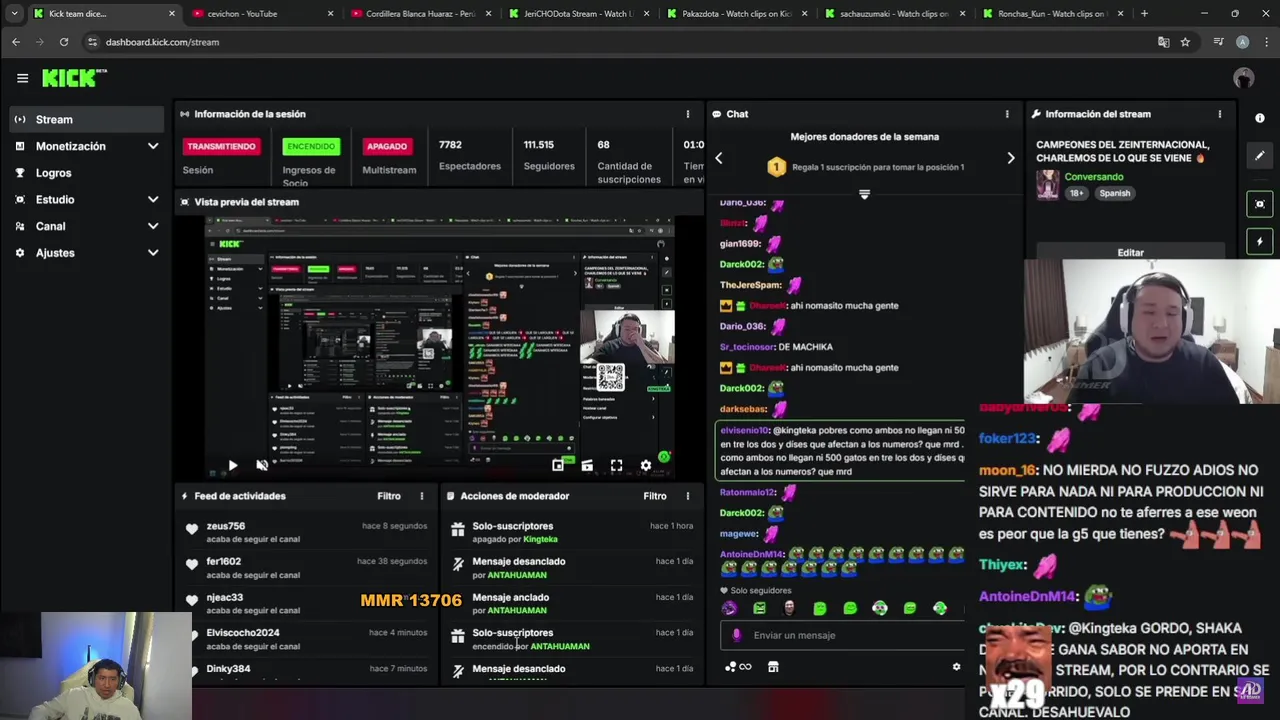Enter fullscreen on the stream preview
This screenshot has width=1280, height=720.
coord(616,465)
